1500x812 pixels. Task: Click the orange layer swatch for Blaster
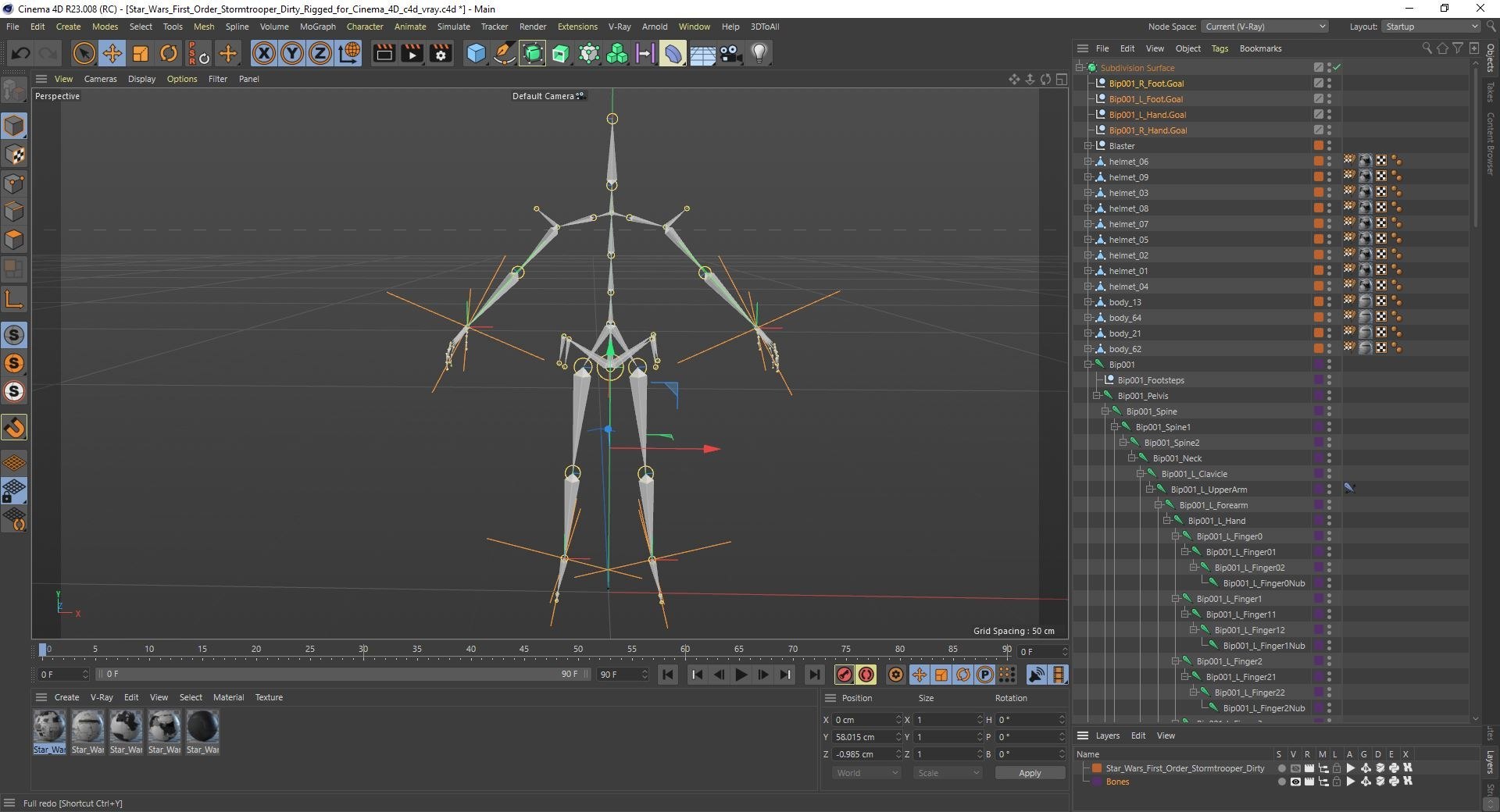(x=1318, y=146)
